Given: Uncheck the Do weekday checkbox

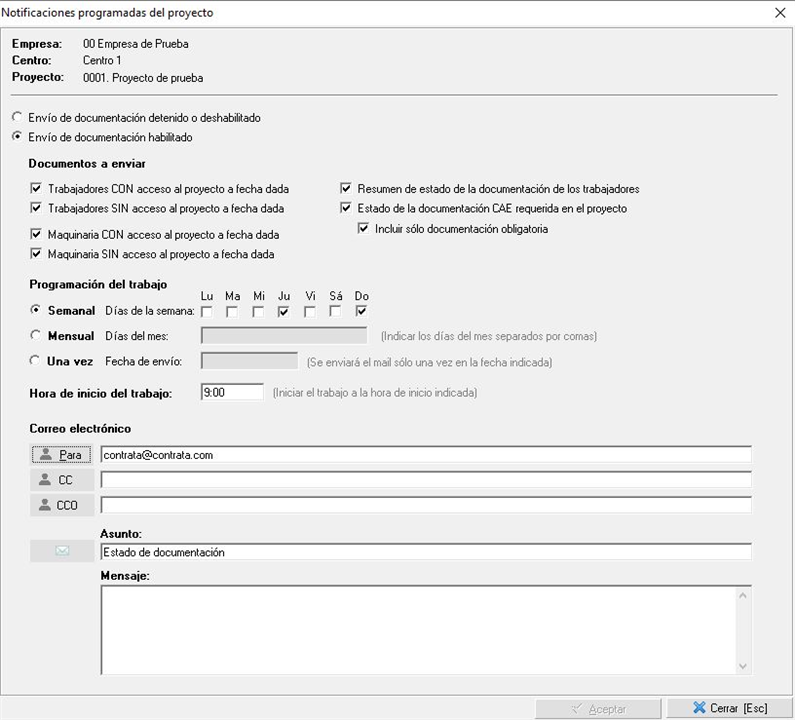Looking at the screenshot, I should 361,311.
